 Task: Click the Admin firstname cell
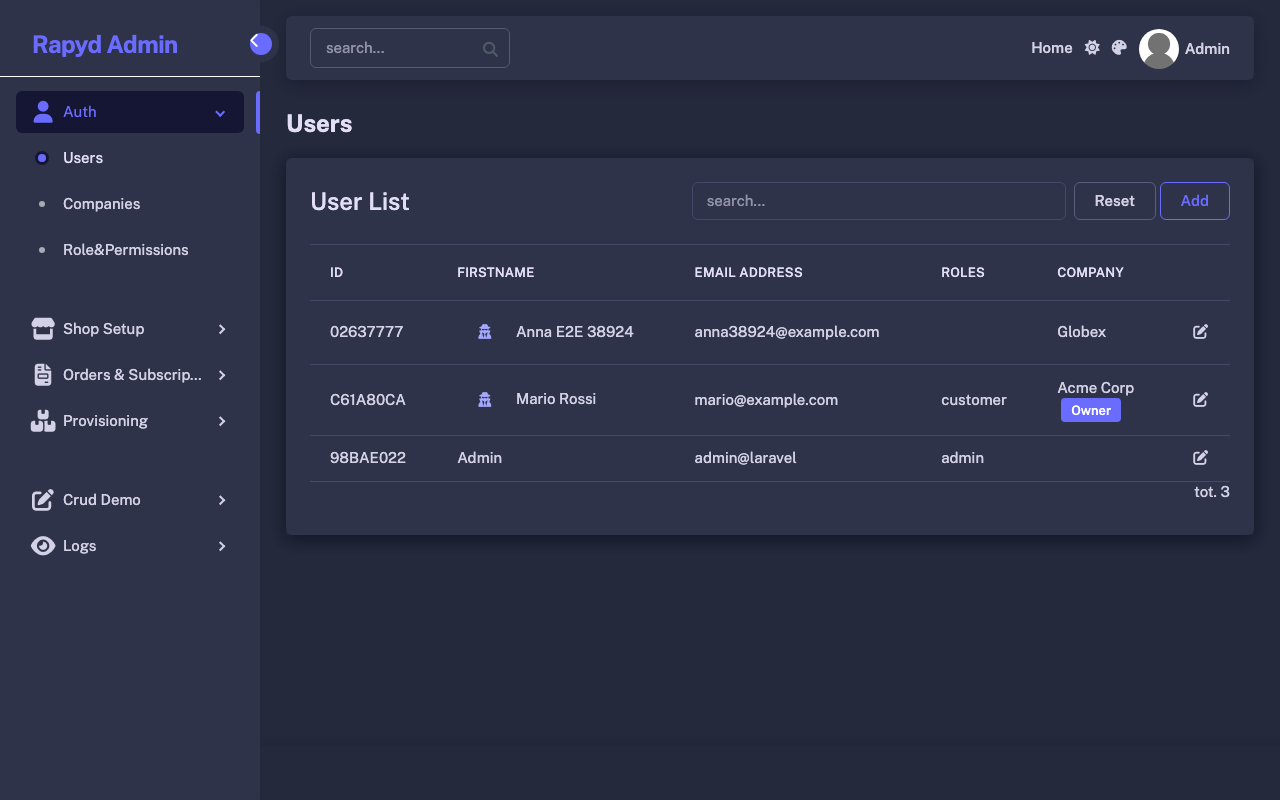(480, 458)
